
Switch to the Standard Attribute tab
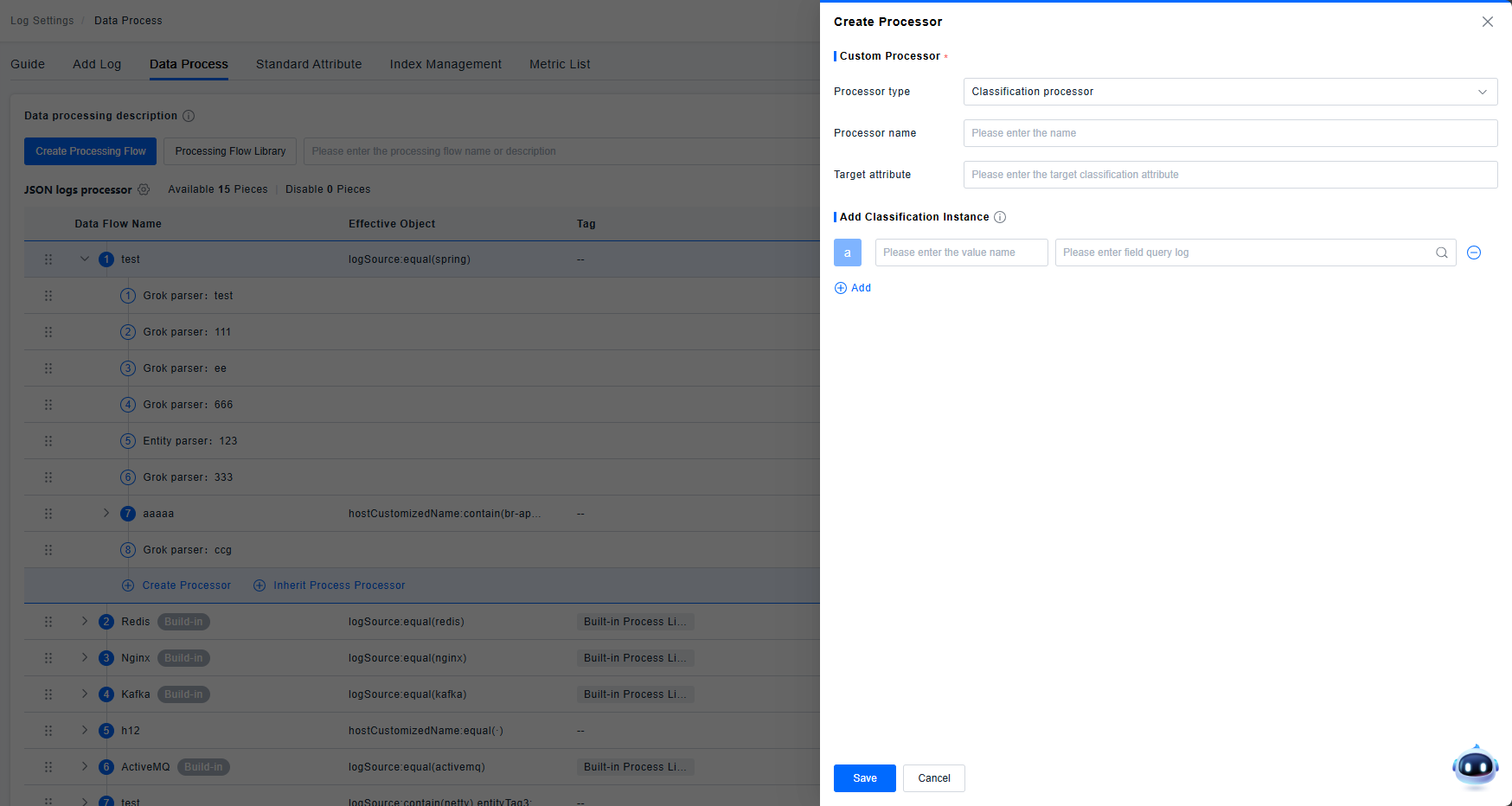click(x=309, y=64)
